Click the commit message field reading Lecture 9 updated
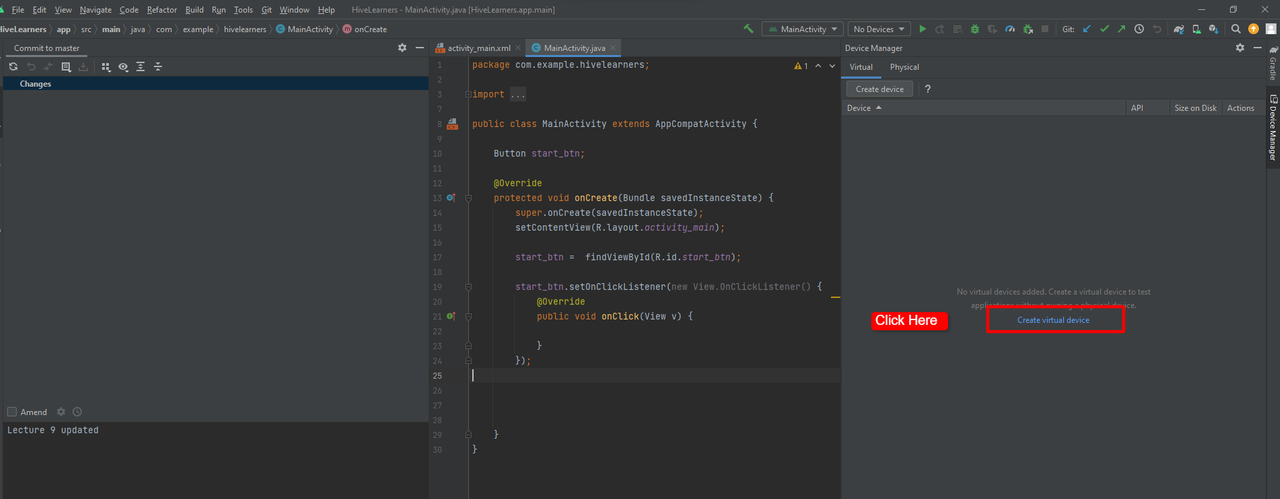 (x=214, y=460)
